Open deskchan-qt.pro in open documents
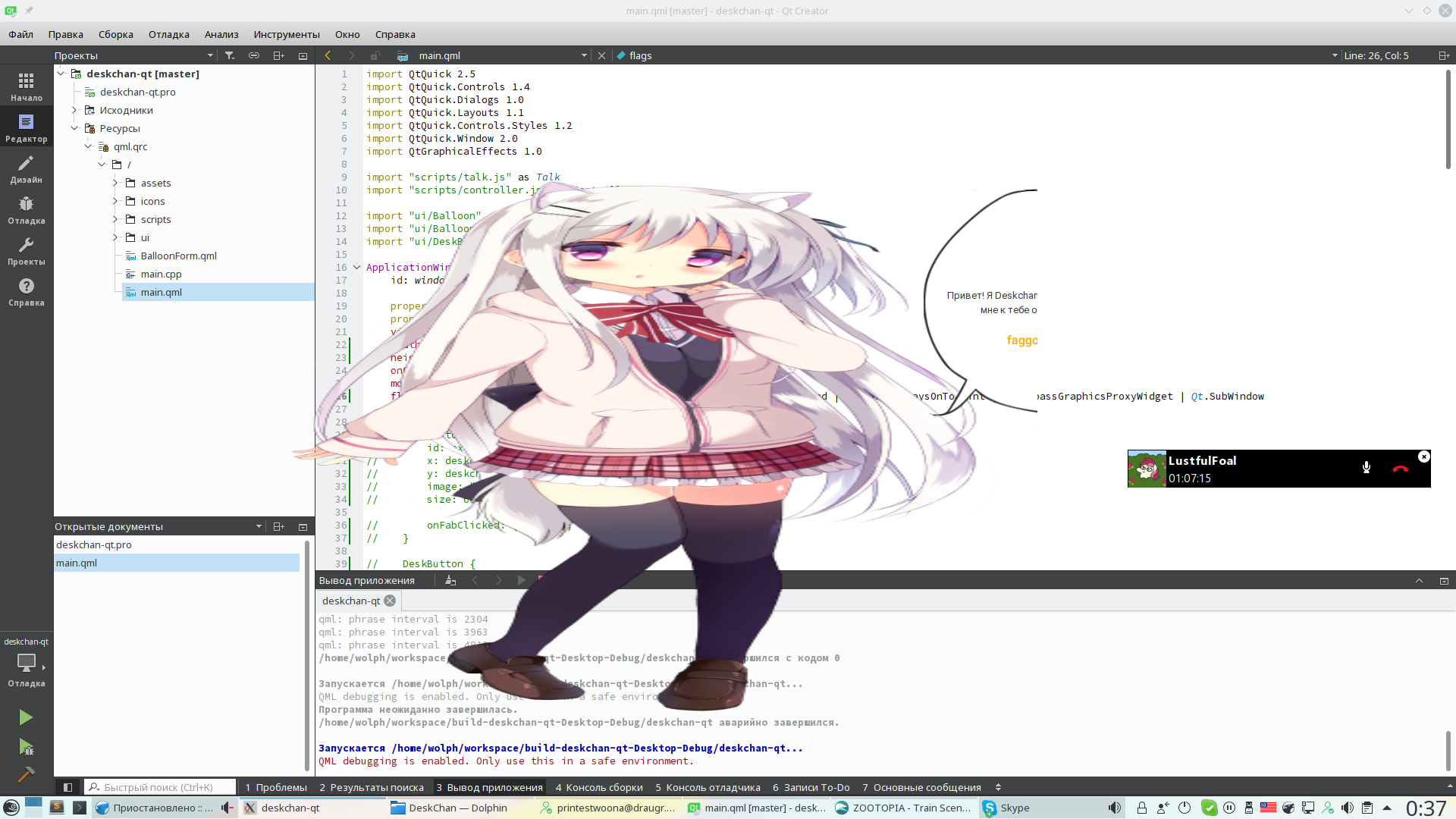The height and width of the screenshot is (819, 1456). pos(94,544)
